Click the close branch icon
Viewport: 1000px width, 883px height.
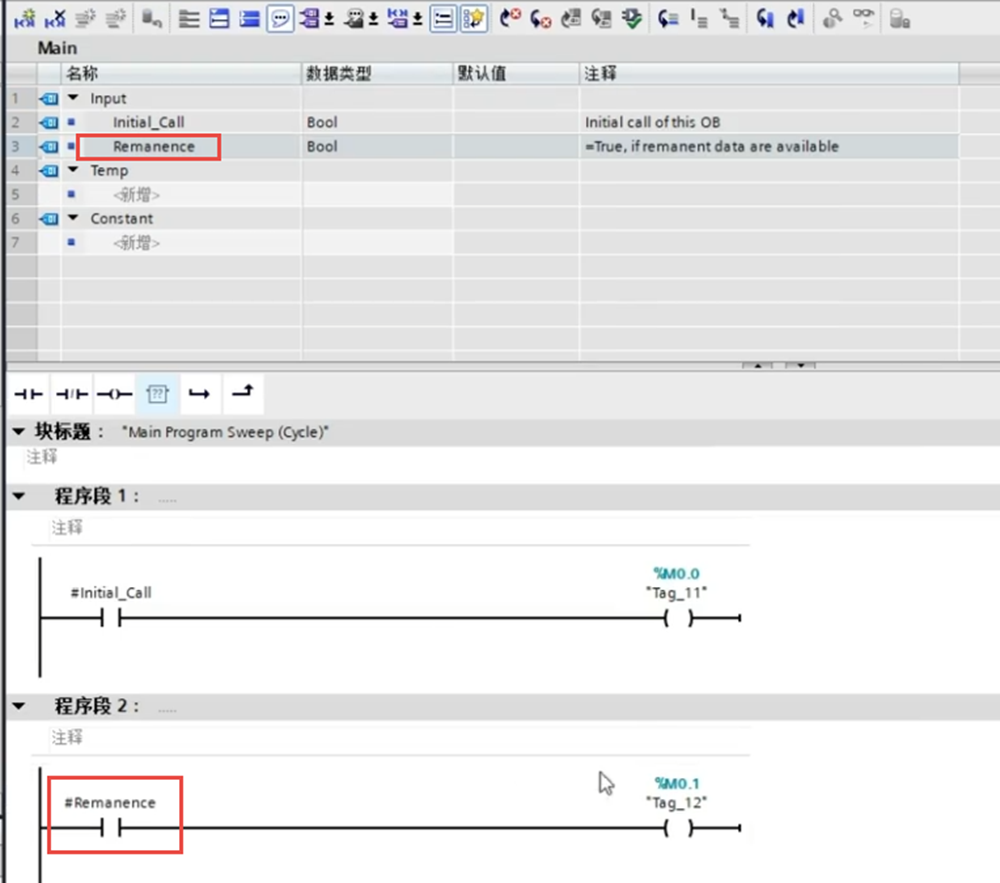(x=242, y=395)
